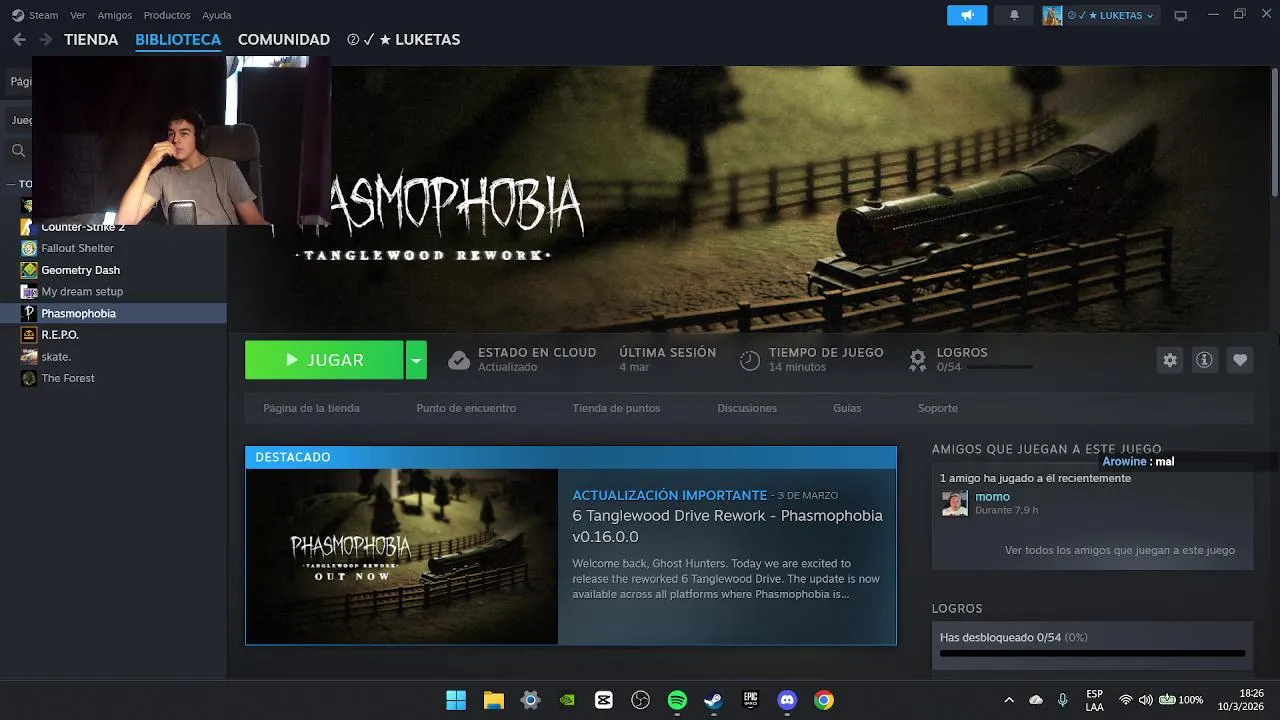The height and width of the screenshot is (720, 1280).
Task: Open the Amigos menu
Action: 115,15
